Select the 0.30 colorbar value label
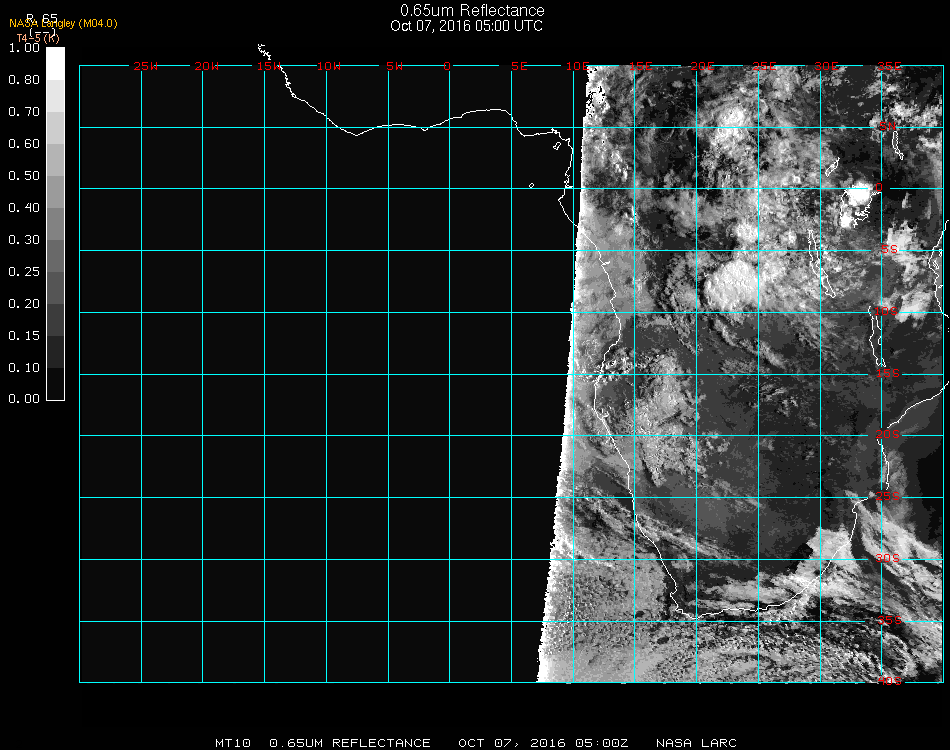950x750 pixels. click(24, 241)
